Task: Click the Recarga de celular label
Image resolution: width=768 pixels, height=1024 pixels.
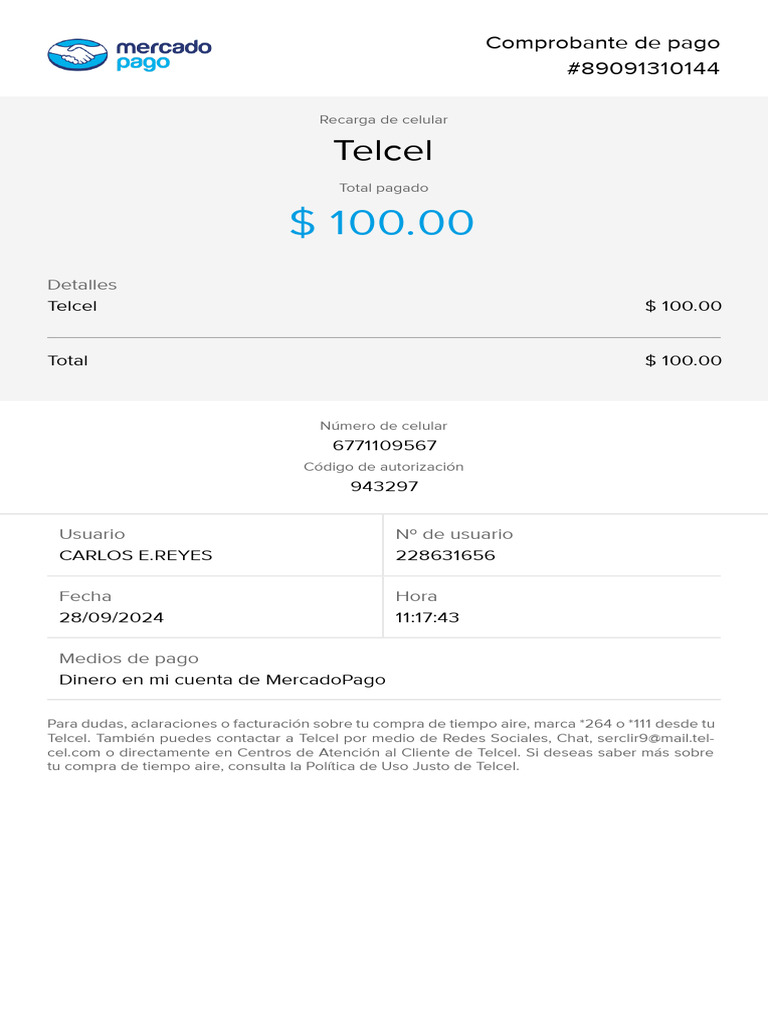Action: click(x=383, y=120)
